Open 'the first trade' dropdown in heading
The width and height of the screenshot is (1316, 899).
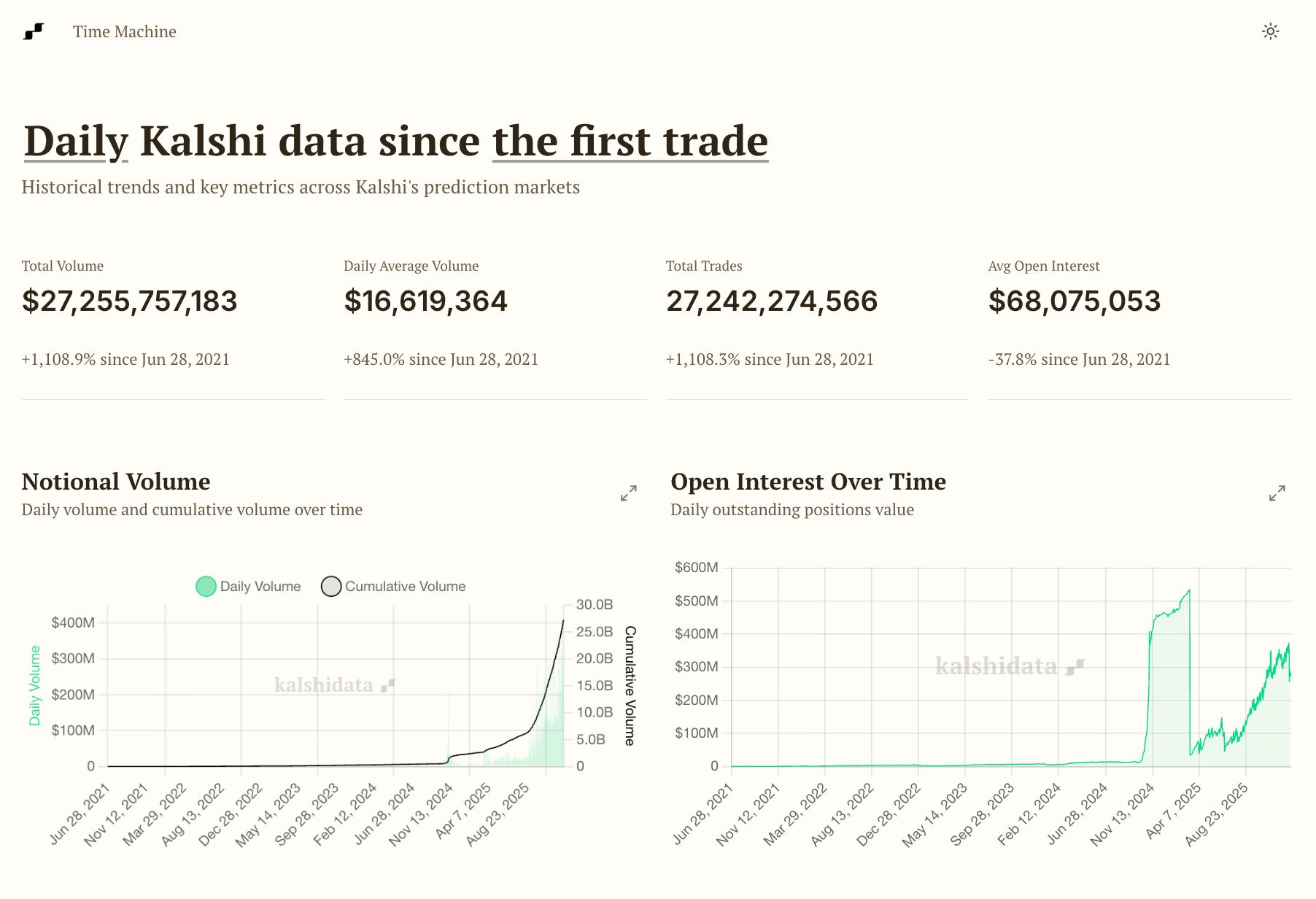pos(630,140)
